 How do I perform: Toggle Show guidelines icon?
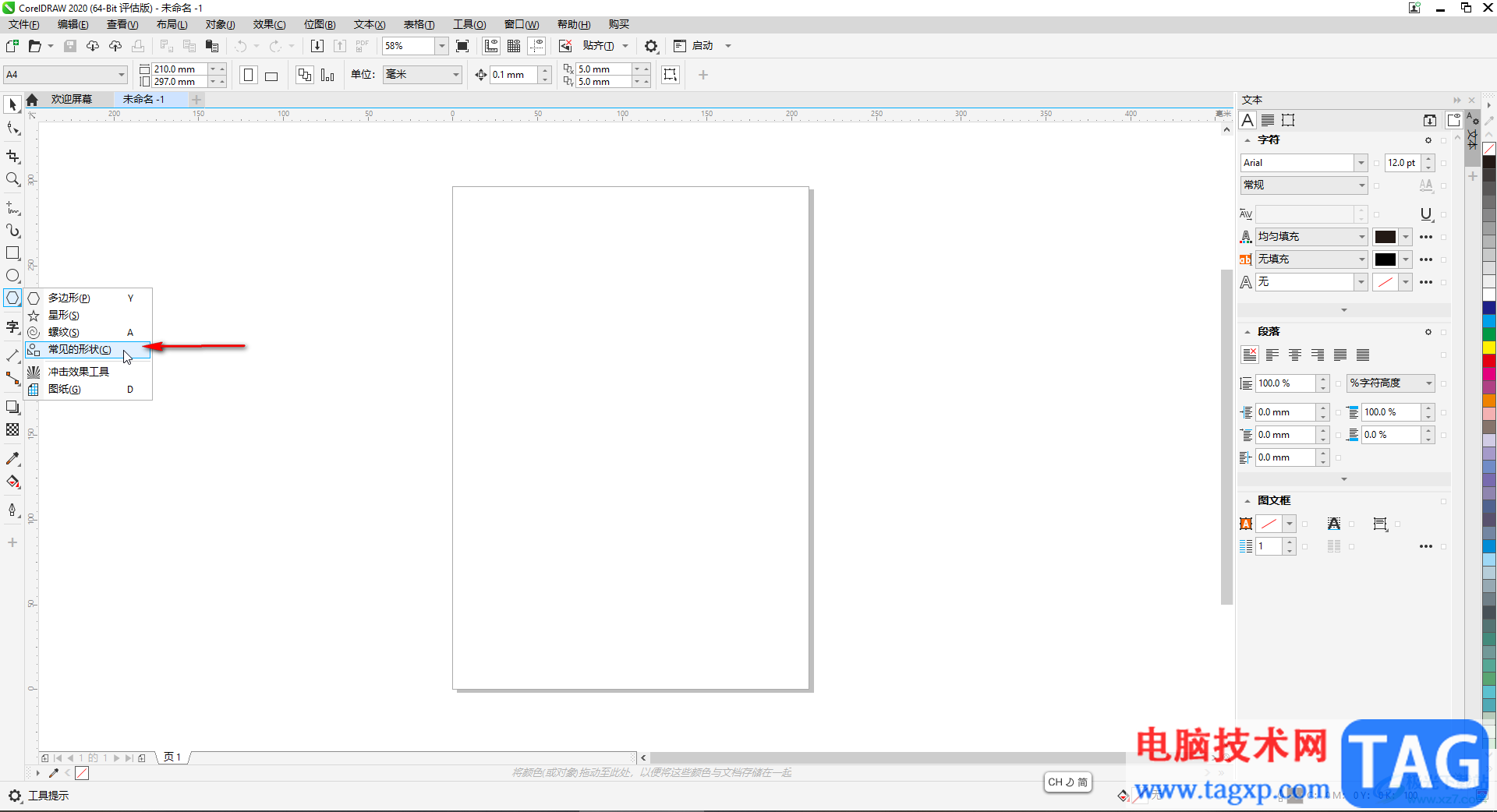coord(536,46)
